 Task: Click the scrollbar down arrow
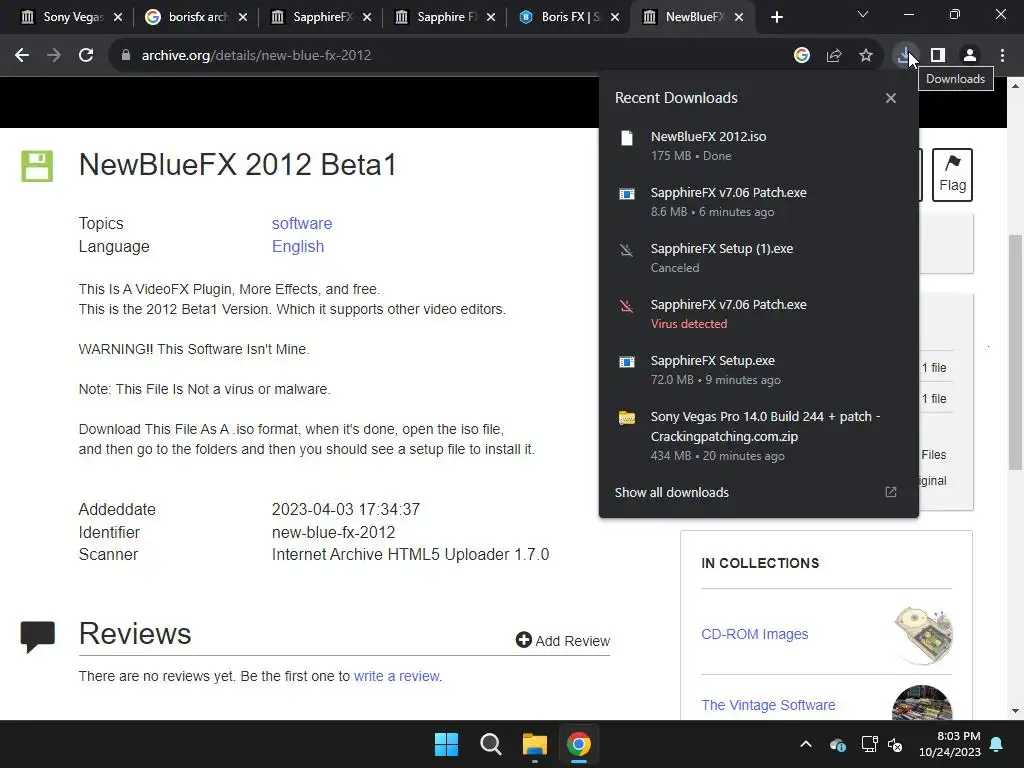tap(1015, 711)
